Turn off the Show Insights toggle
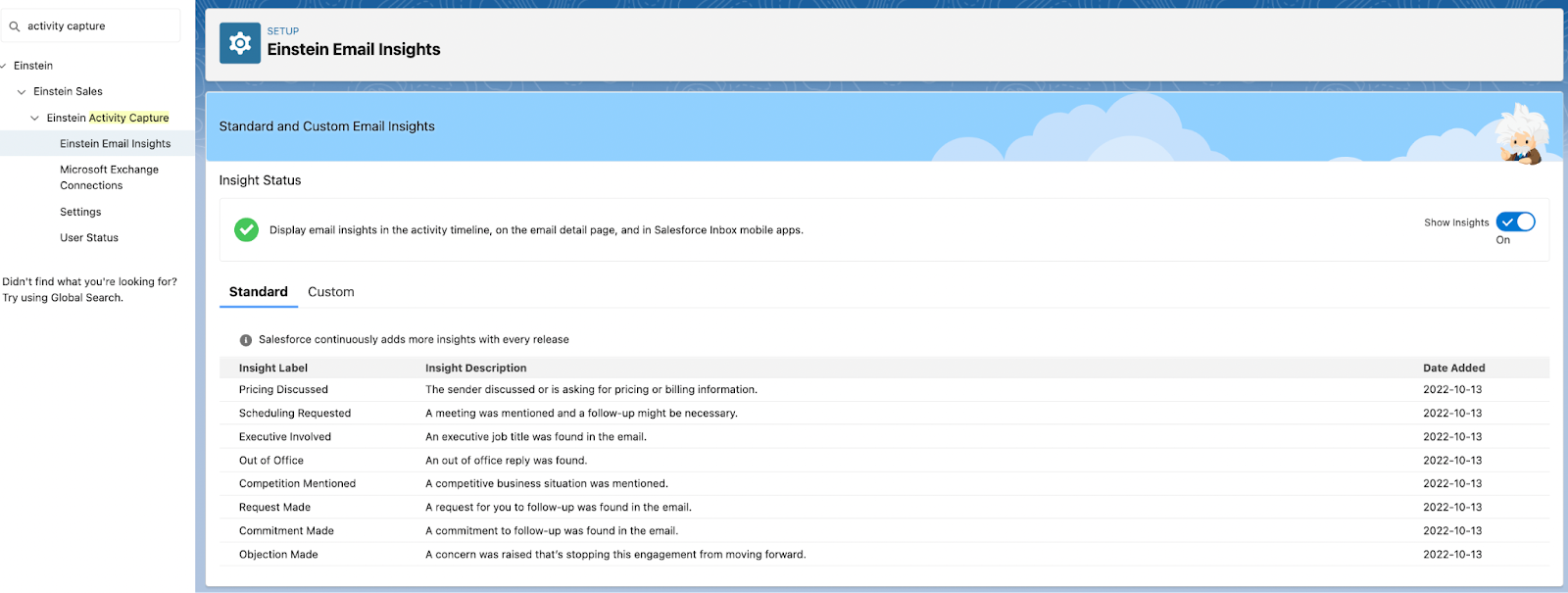 point(1515,222)
